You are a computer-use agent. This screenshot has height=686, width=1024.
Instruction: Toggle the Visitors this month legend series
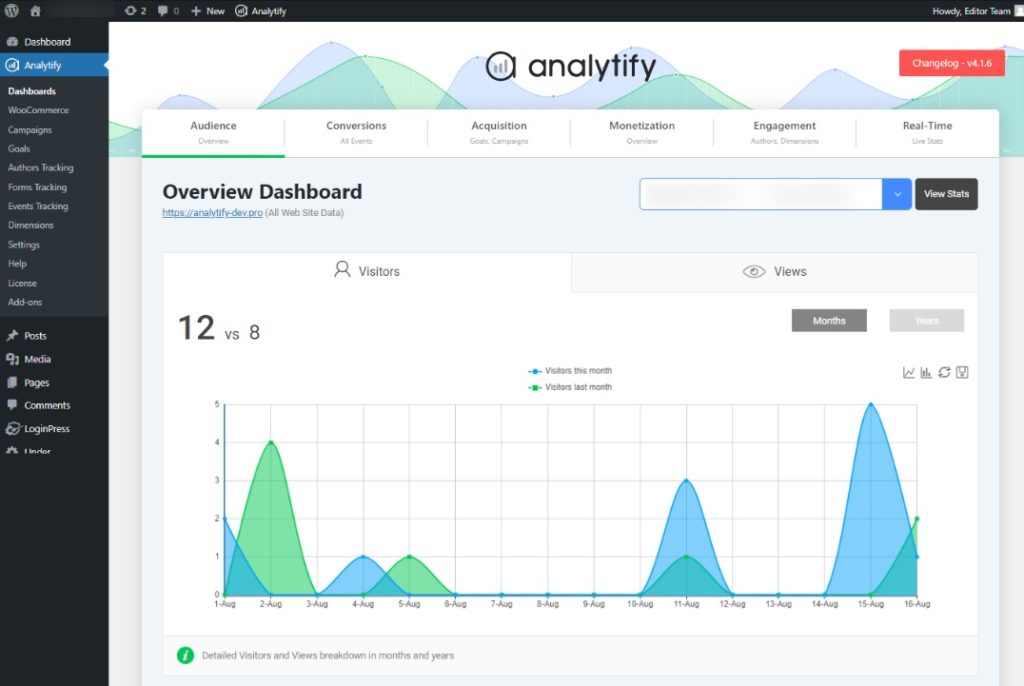[x=570, y=370]
